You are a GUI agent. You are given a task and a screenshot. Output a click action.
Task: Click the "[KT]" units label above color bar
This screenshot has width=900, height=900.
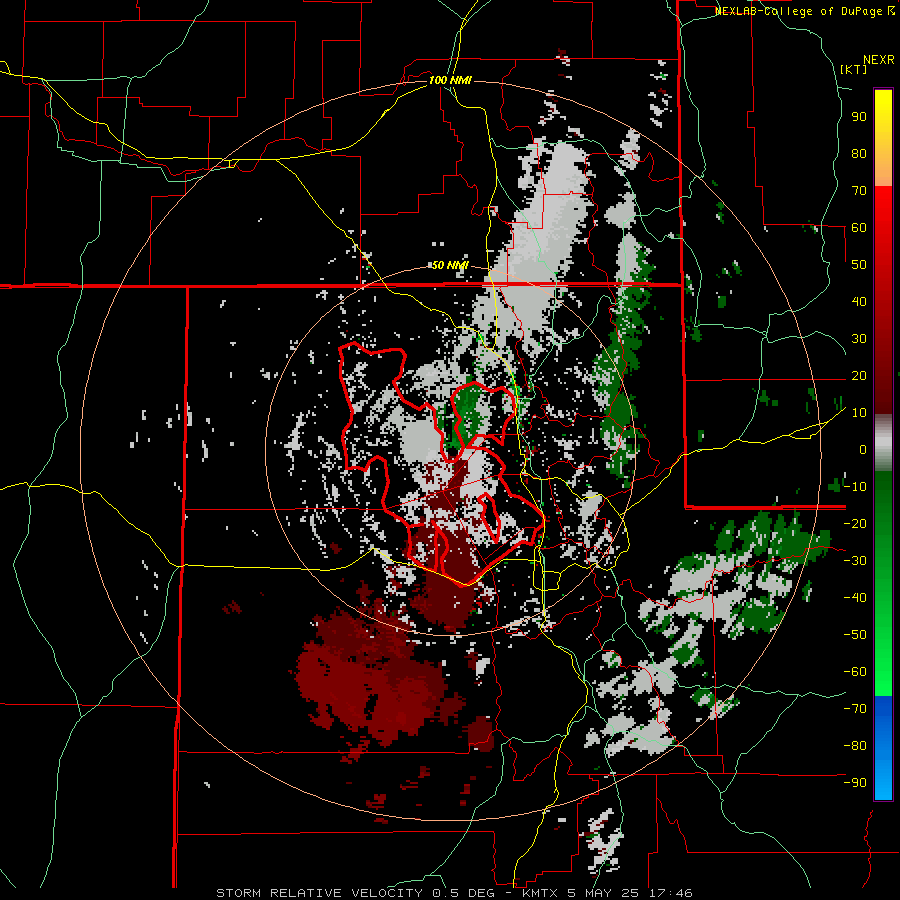(854, 69)
